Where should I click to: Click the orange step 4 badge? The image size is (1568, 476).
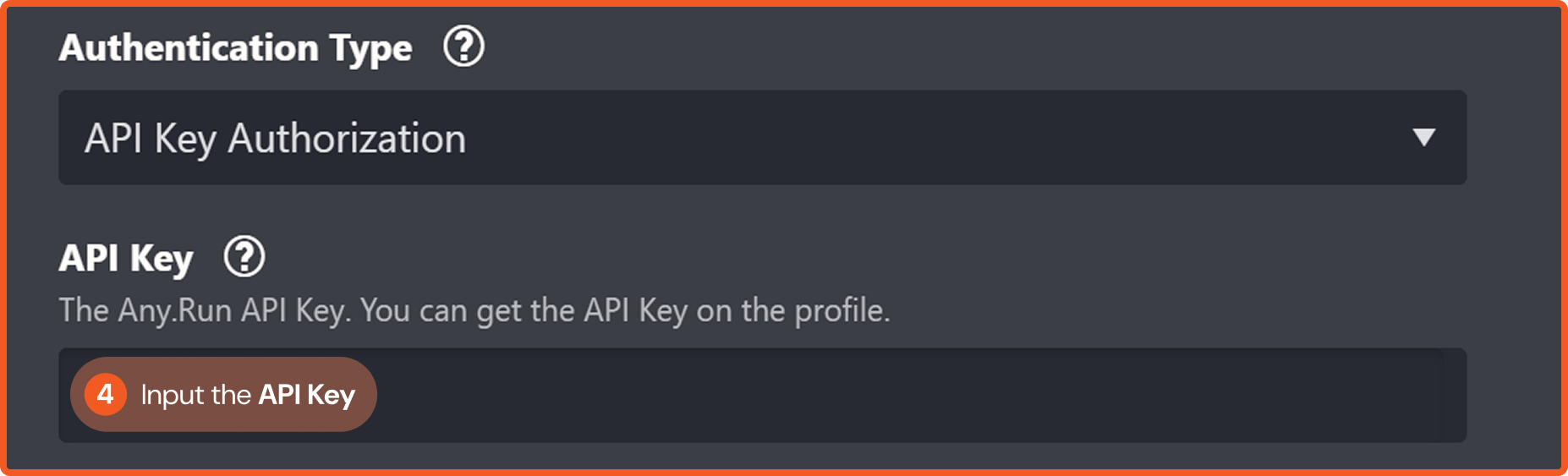click(106, 394)
